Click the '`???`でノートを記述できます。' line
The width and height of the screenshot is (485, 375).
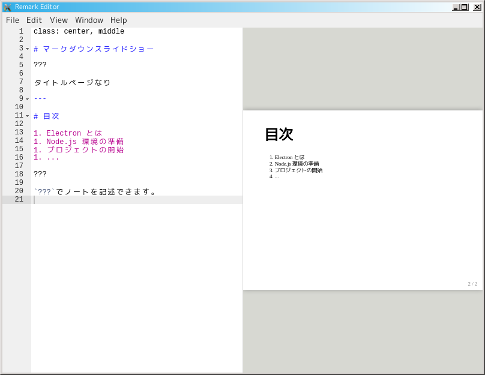point(95,192)
